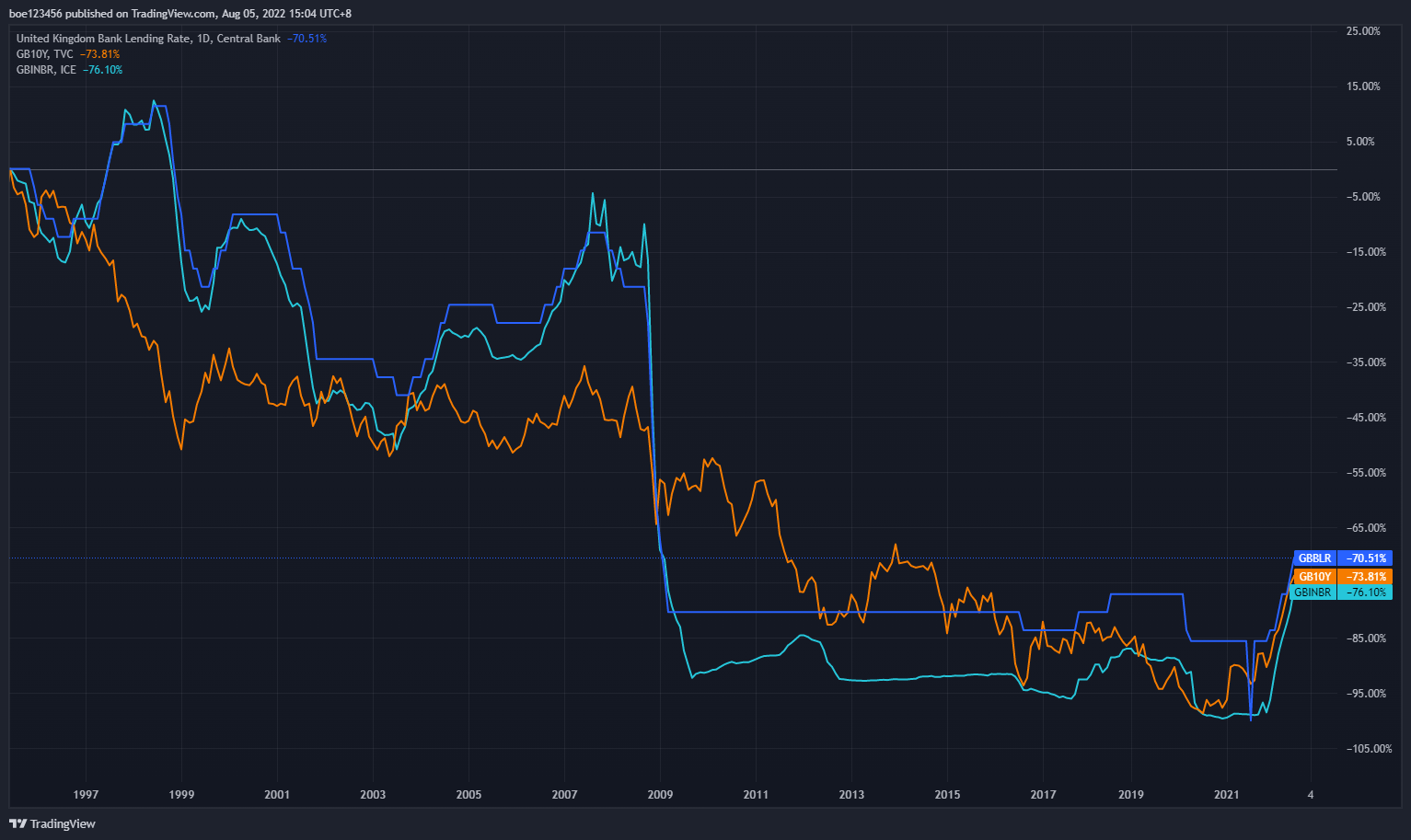Click the teal GBINBR price scale tag
1411x840 pixels.
(x=1313, y=593)
